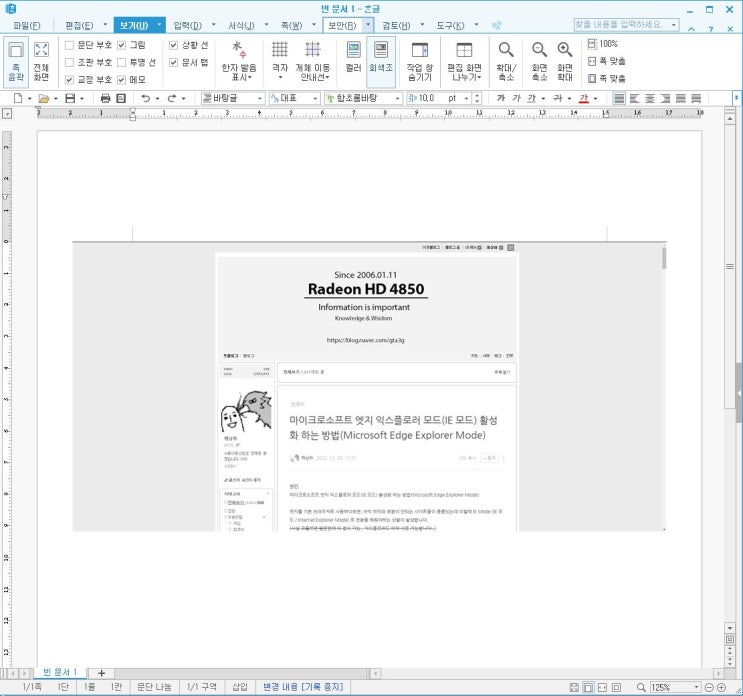Open the 확대/축소 zoom dialog
The image size is (743, 696).
pyautogui.click(x=506, y=62)
